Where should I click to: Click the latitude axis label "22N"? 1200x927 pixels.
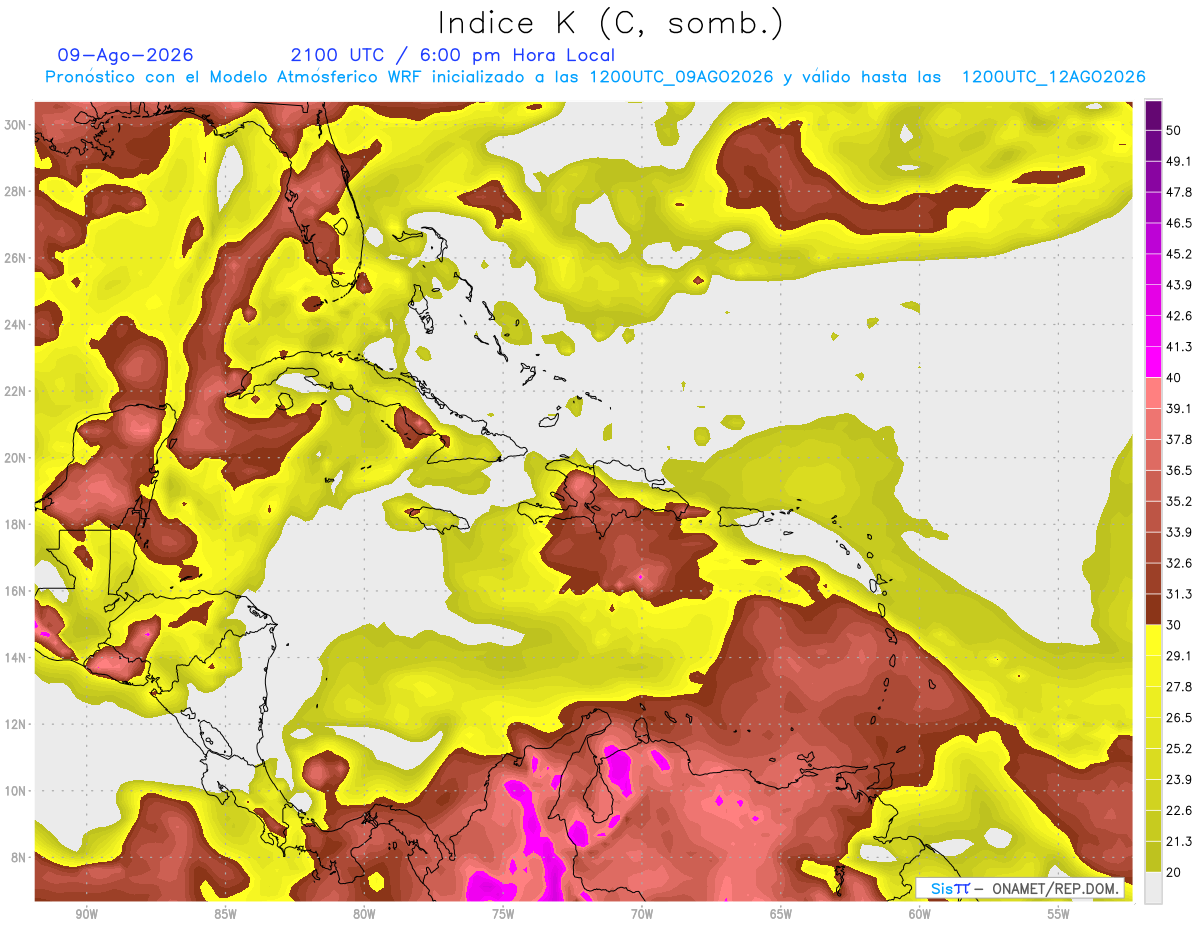click(15, 391)
